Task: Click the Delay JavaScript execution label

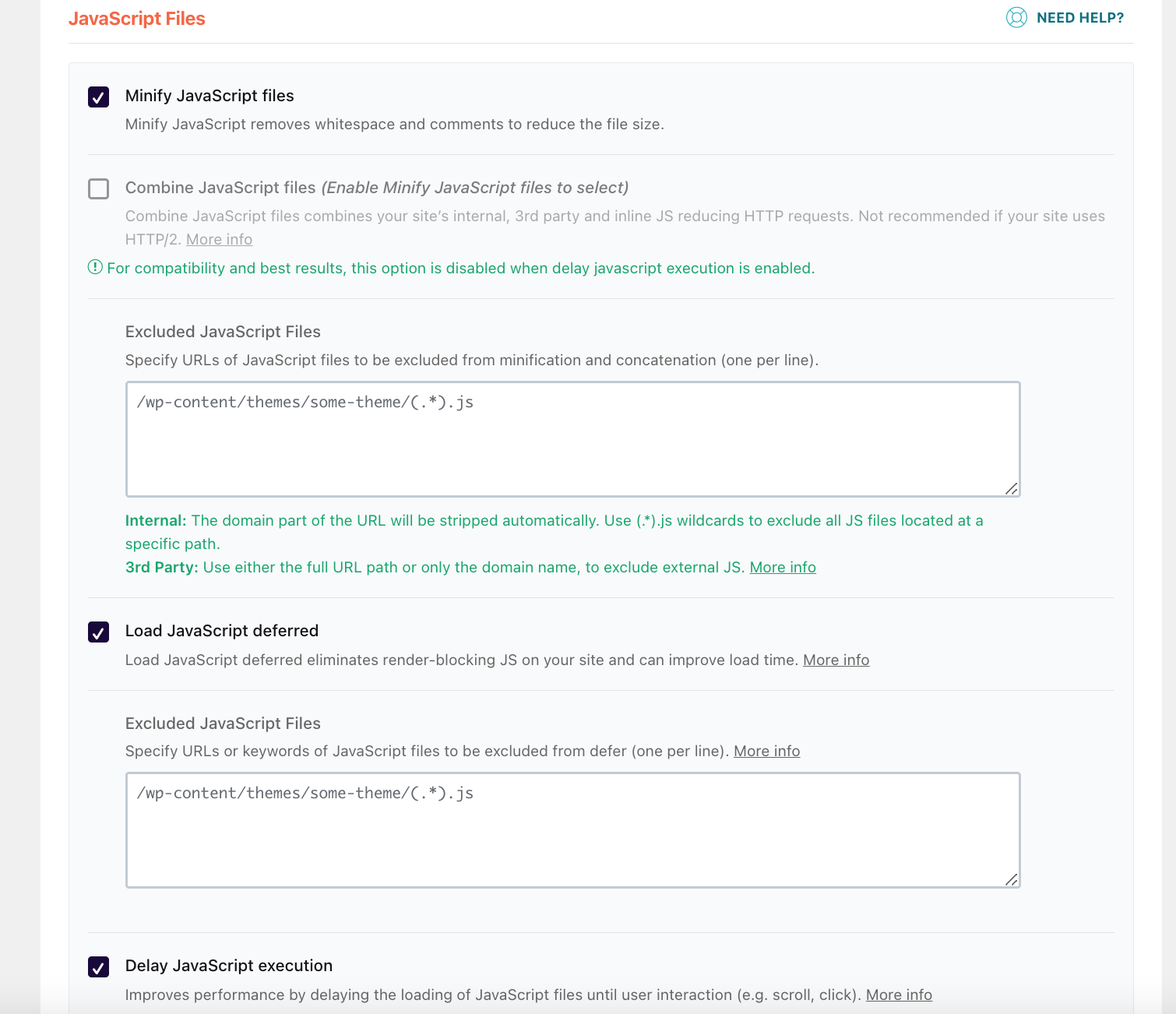Action: coord(229,966)
